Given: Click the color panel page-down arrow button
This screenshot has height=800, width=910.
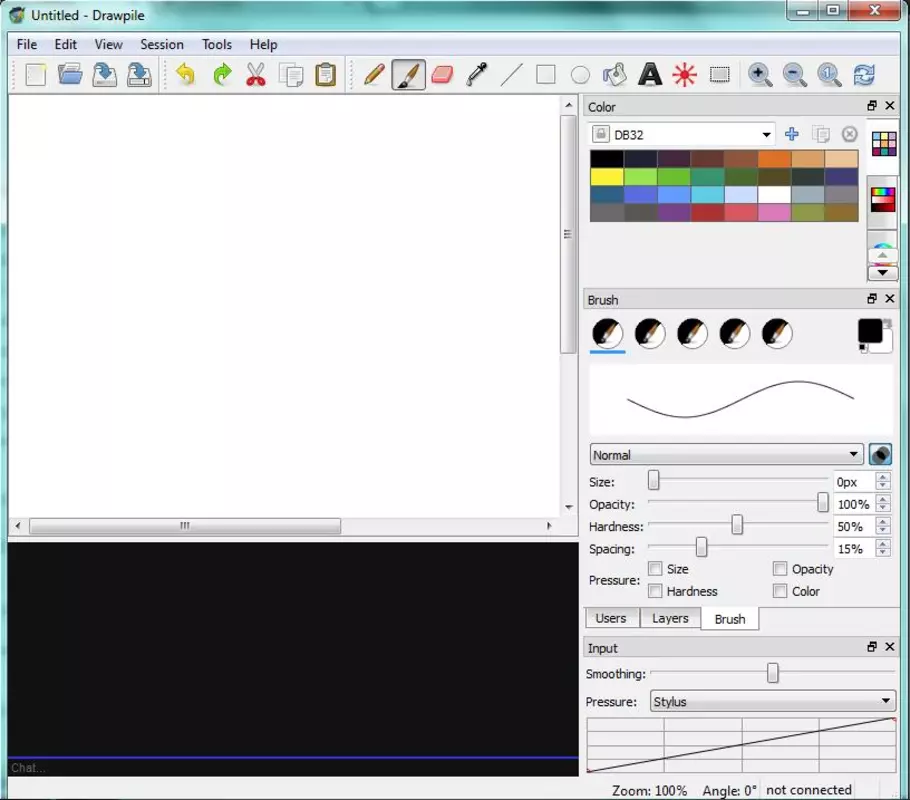Looking at the screenshot, I should [x=883, y=272].
